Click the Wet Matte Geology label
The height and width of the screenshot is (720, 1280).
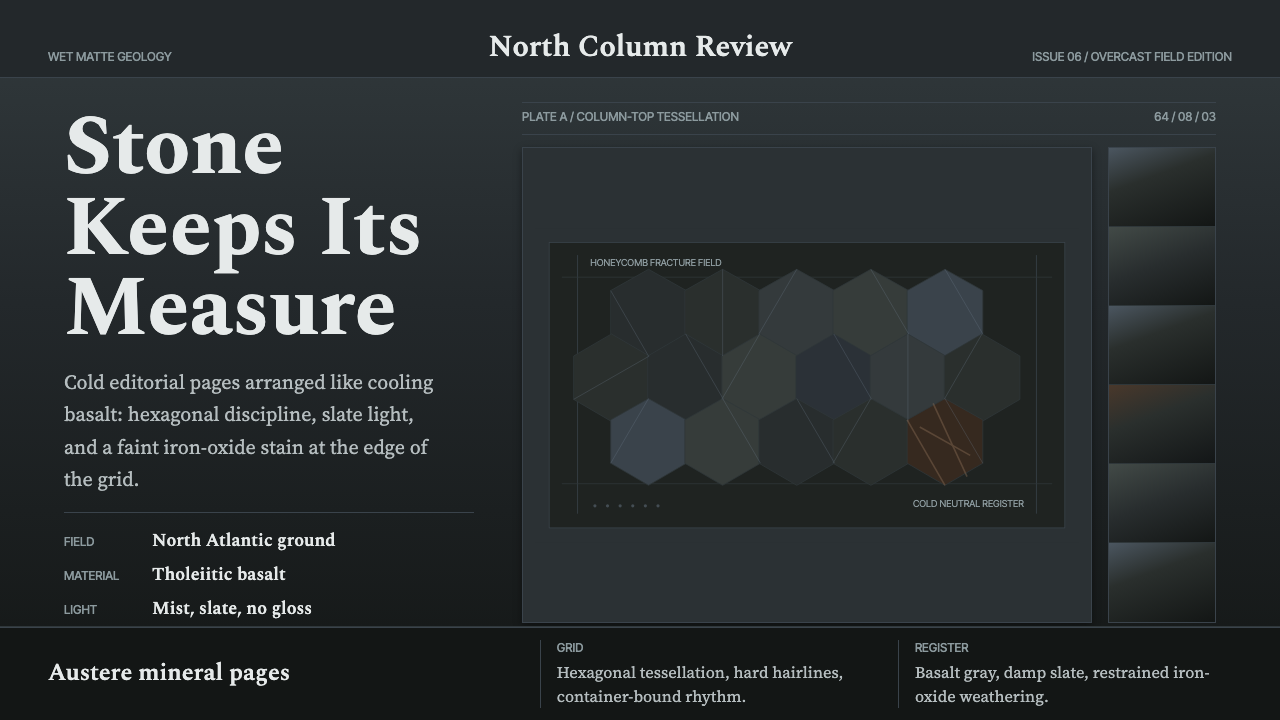click(x=110, y=57)
